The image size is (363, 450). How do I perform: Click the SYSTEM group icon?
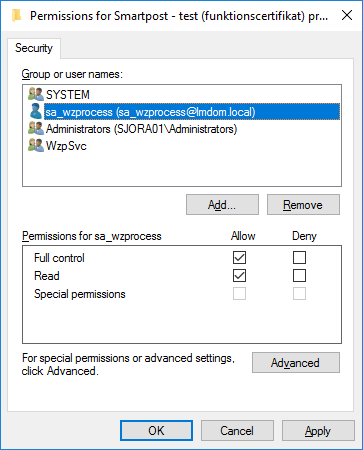36,94
